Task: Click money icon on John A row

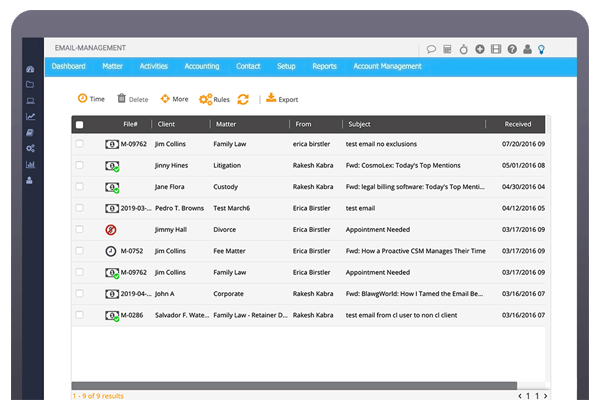Action: 112,294
